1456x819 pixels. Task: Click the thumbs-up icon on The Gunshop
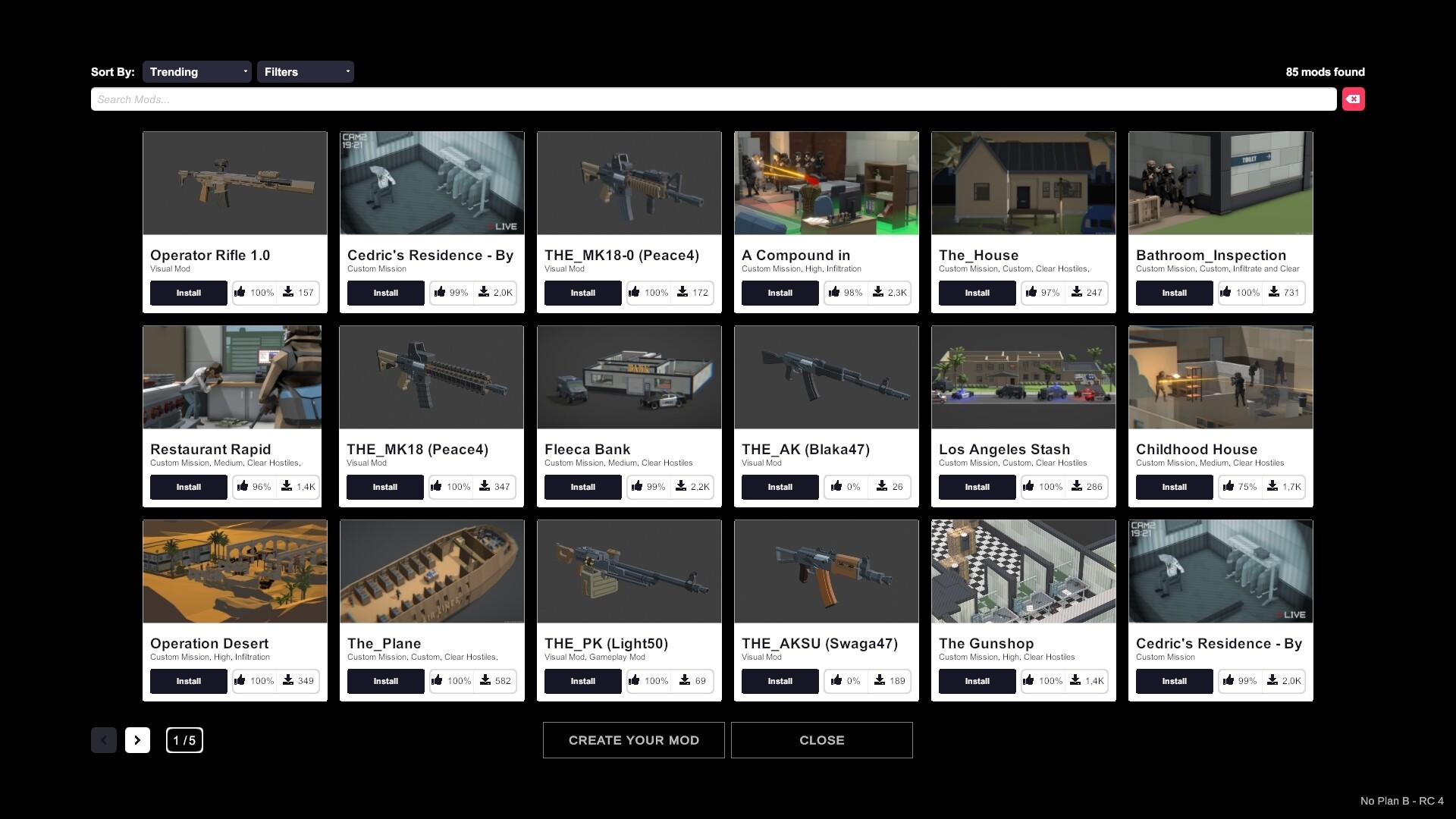click(1029, 680)
